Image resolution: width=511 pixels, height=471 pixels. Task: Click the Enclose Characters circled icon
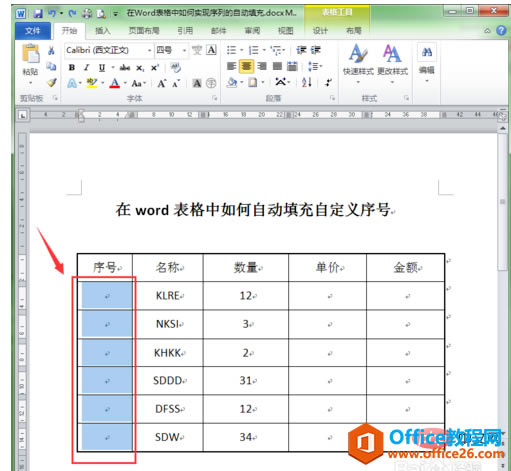pyautogui.click(x=211, y=83)
